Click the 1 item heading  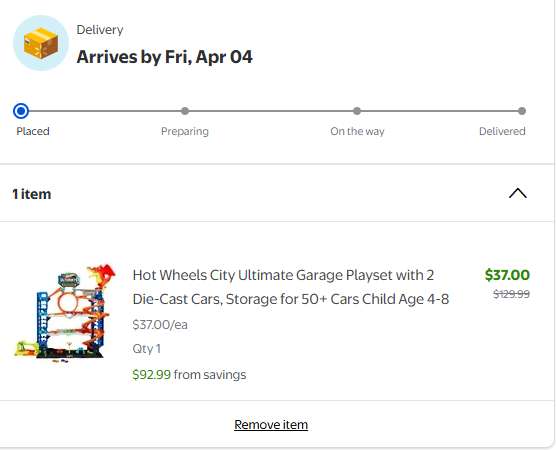[x=32, y=194]
